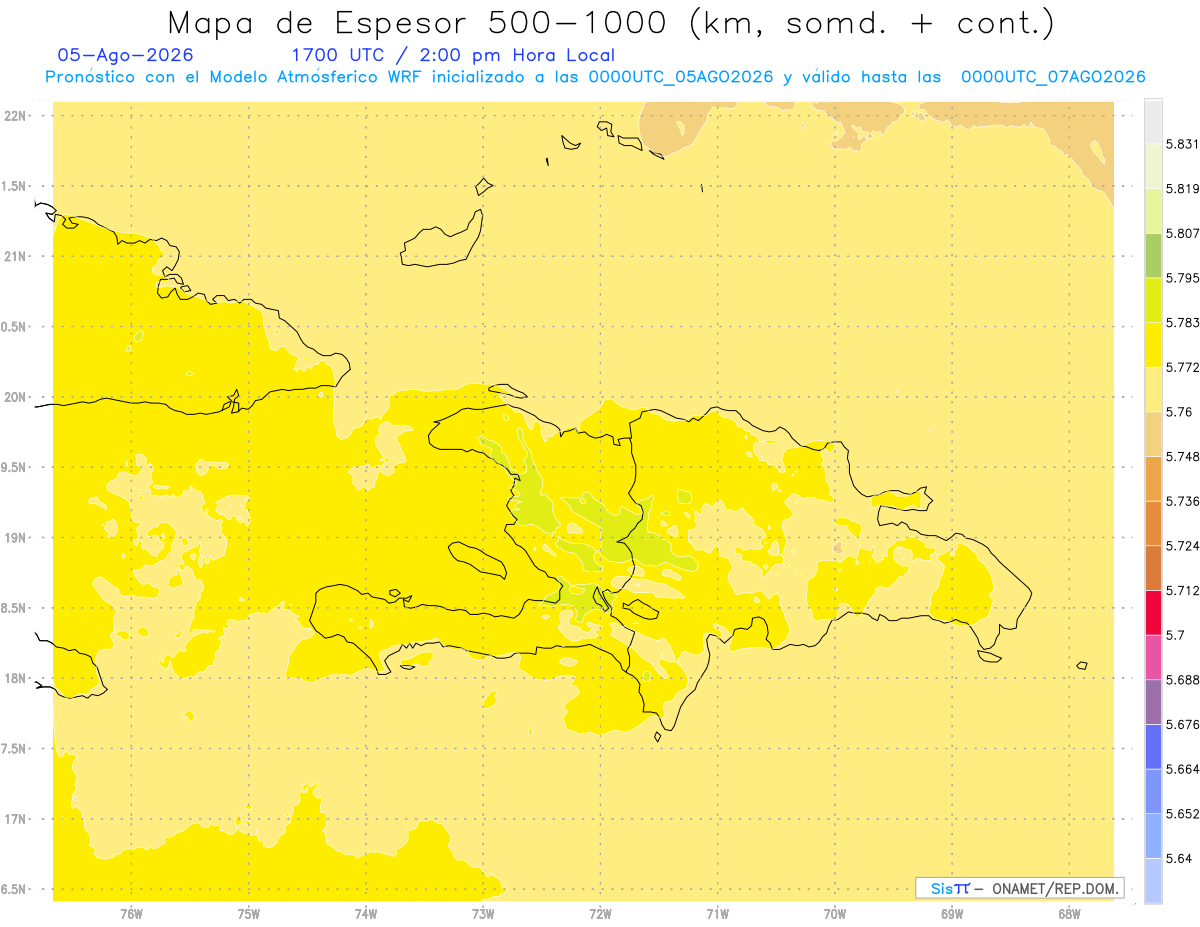Click the latitude label '21N'
Image resolution: width=1200 pixels, height=927 pixels.
click(15, 257)
